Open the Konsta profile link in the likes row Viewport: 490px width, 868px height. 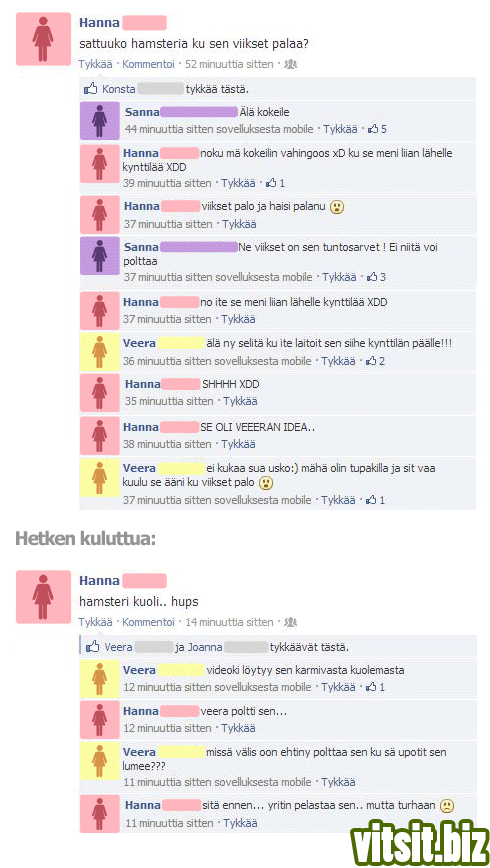pos(118,89)
